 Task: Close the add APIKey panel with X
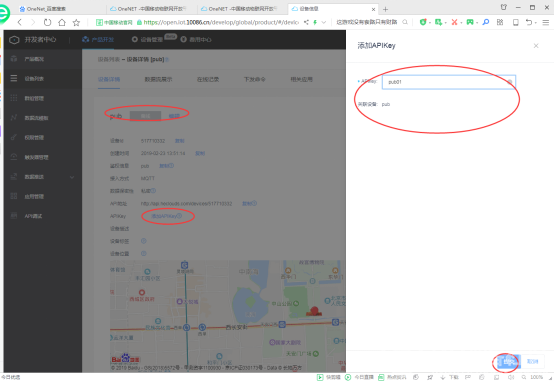pyautogui.click(x=536, y=46)
